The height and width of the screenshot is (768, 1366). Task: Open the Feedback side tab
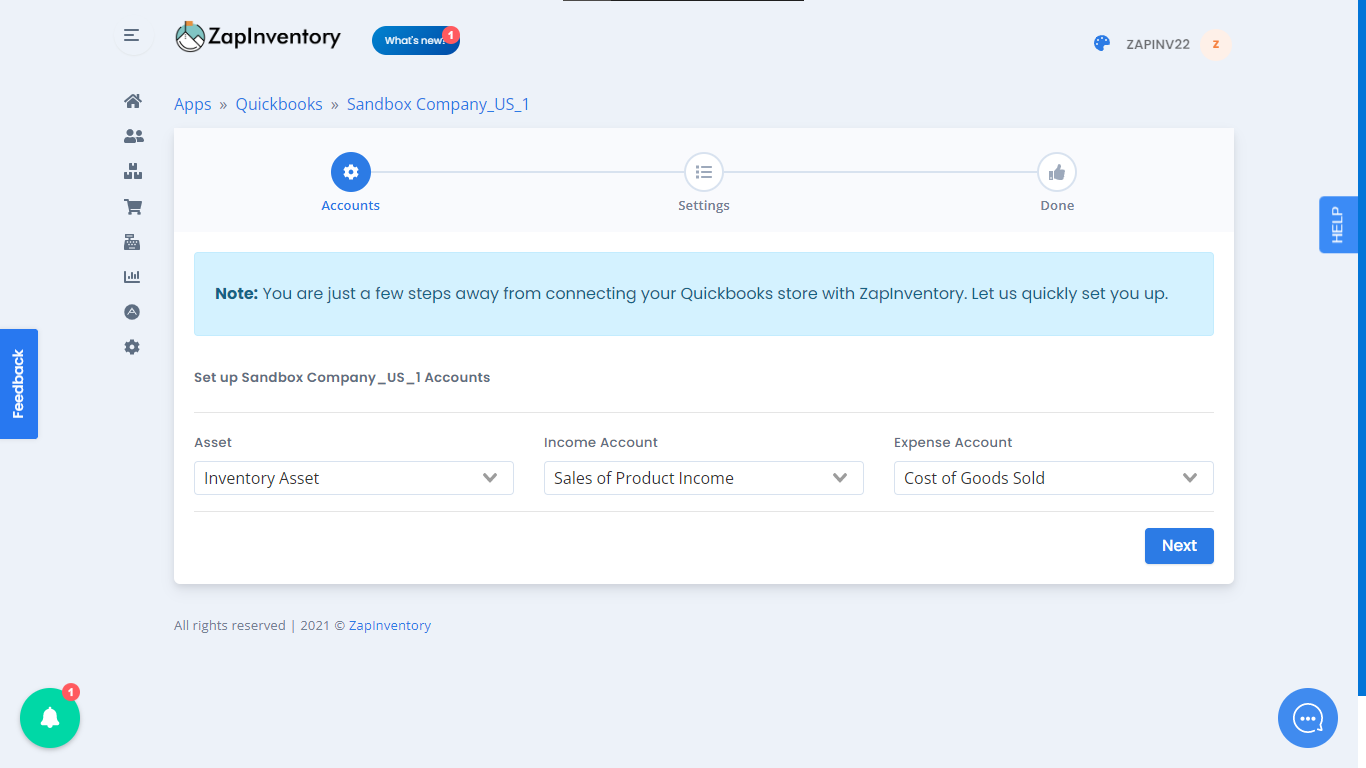pos(18,384)
